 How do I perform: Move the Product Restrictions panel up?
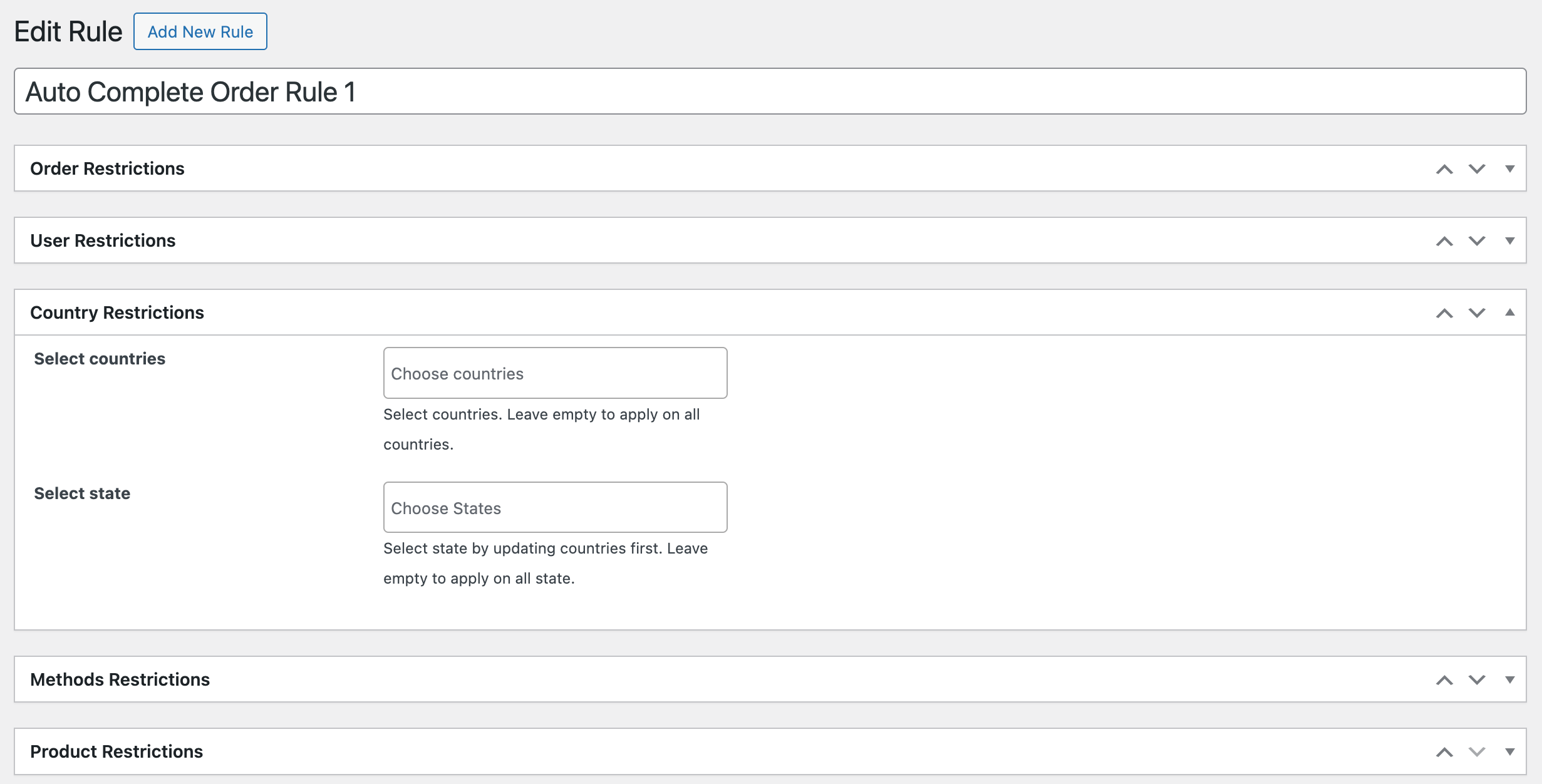point(1446,751)
